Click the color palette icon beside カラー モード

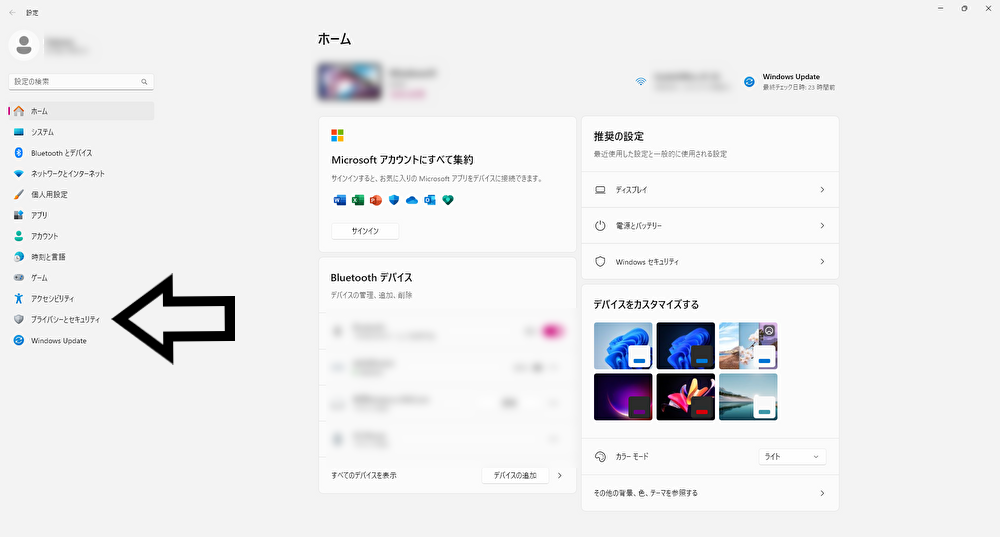click(x=600, y=457)
